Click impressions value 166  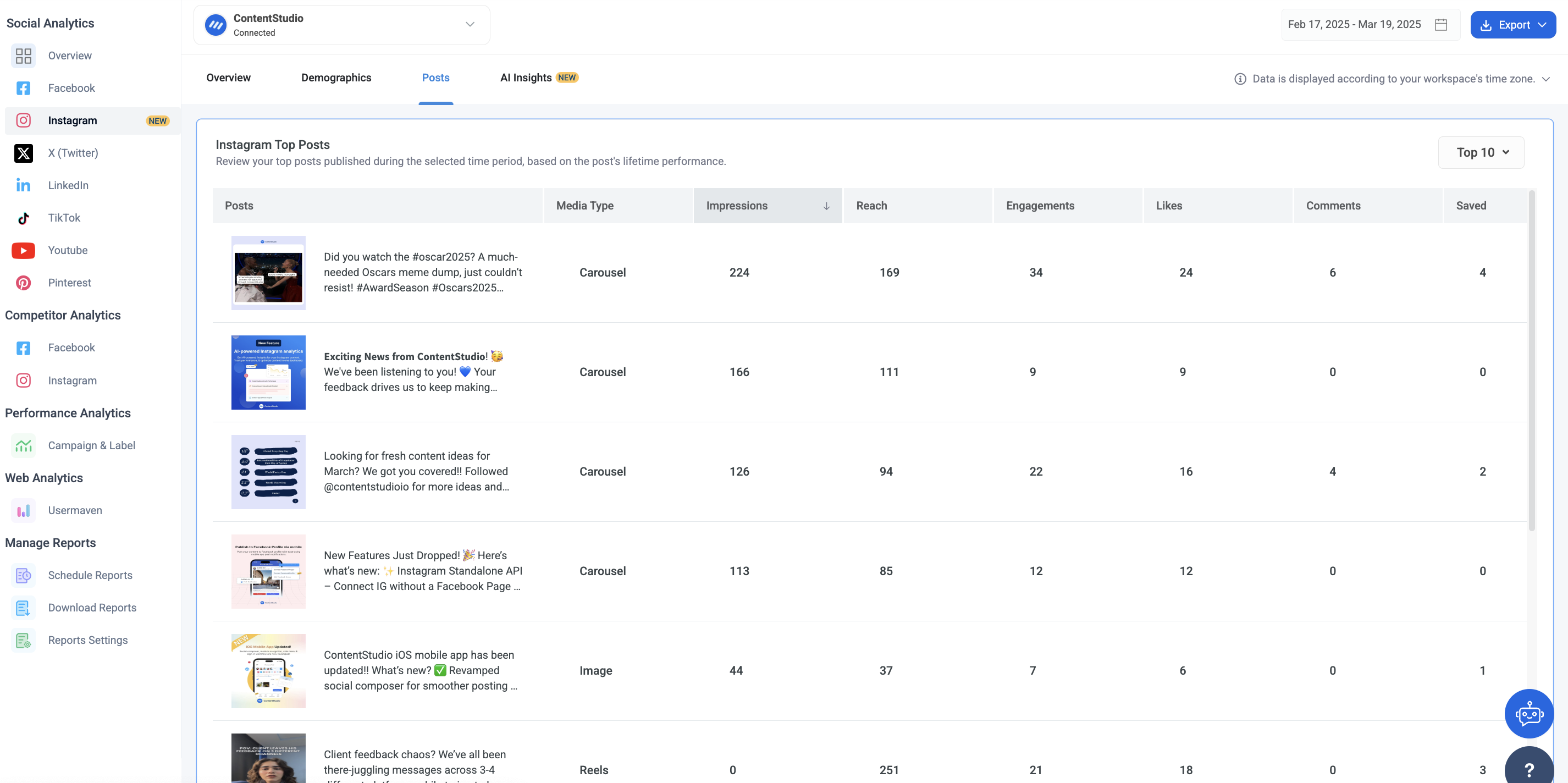(739, 371)
